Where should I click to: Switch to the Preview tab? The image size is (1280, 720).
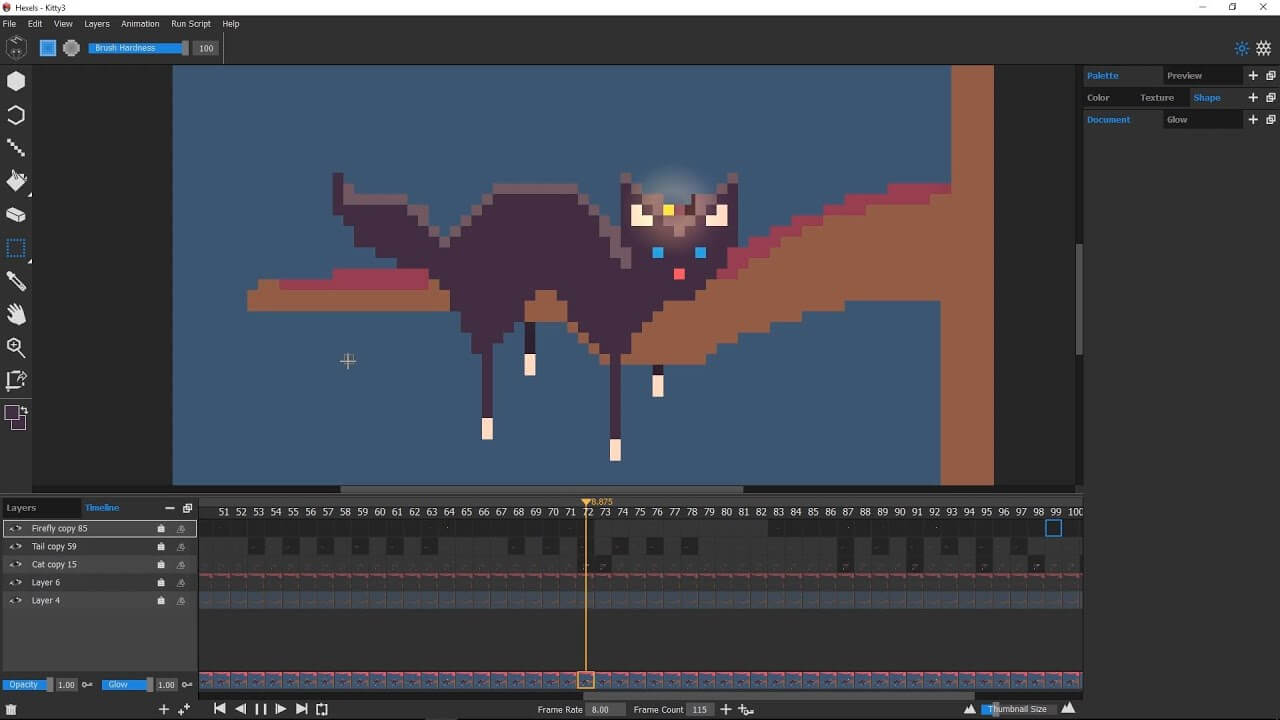[x=1185, y=76]
